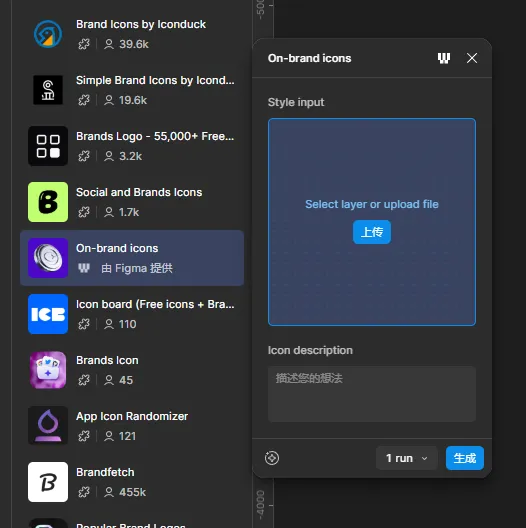The width and height of the screenshot is (526, 528).
Task: Click the target icon at dialog bottom-left
Action: tap(272, 458)
